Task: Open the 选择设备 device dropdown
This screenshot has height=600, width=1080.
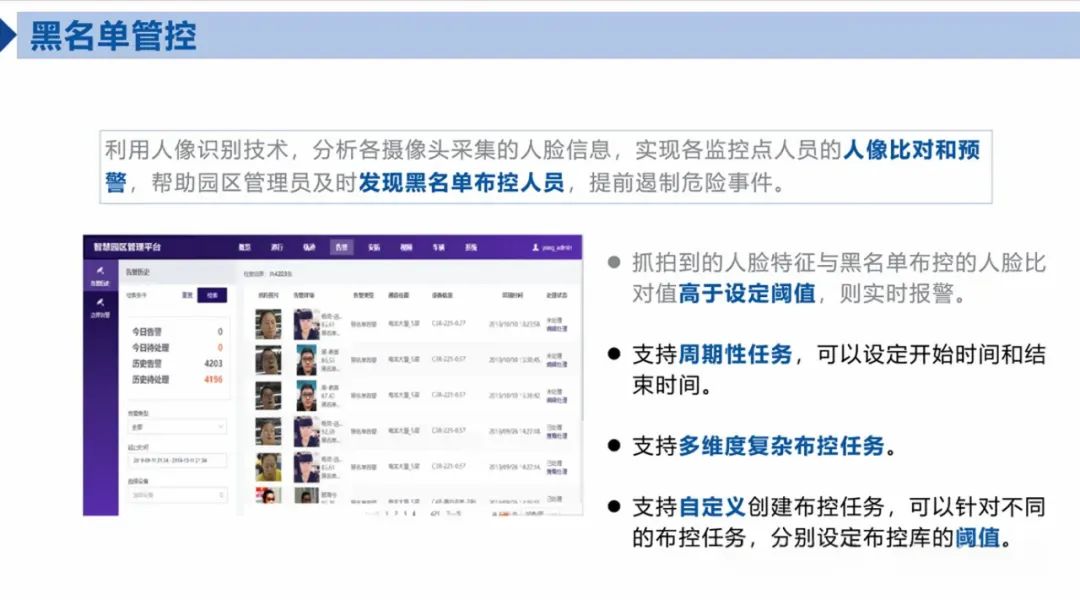Action: [x=177, y=495]
